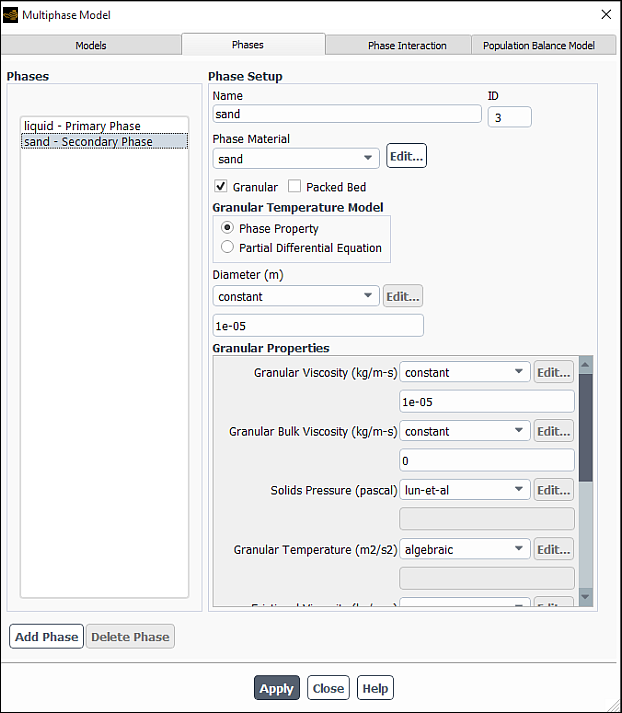Viewport: 622px width, 713px height.
Task: Select sand - Secondary Phase in the list
Action: pos(104,141)
